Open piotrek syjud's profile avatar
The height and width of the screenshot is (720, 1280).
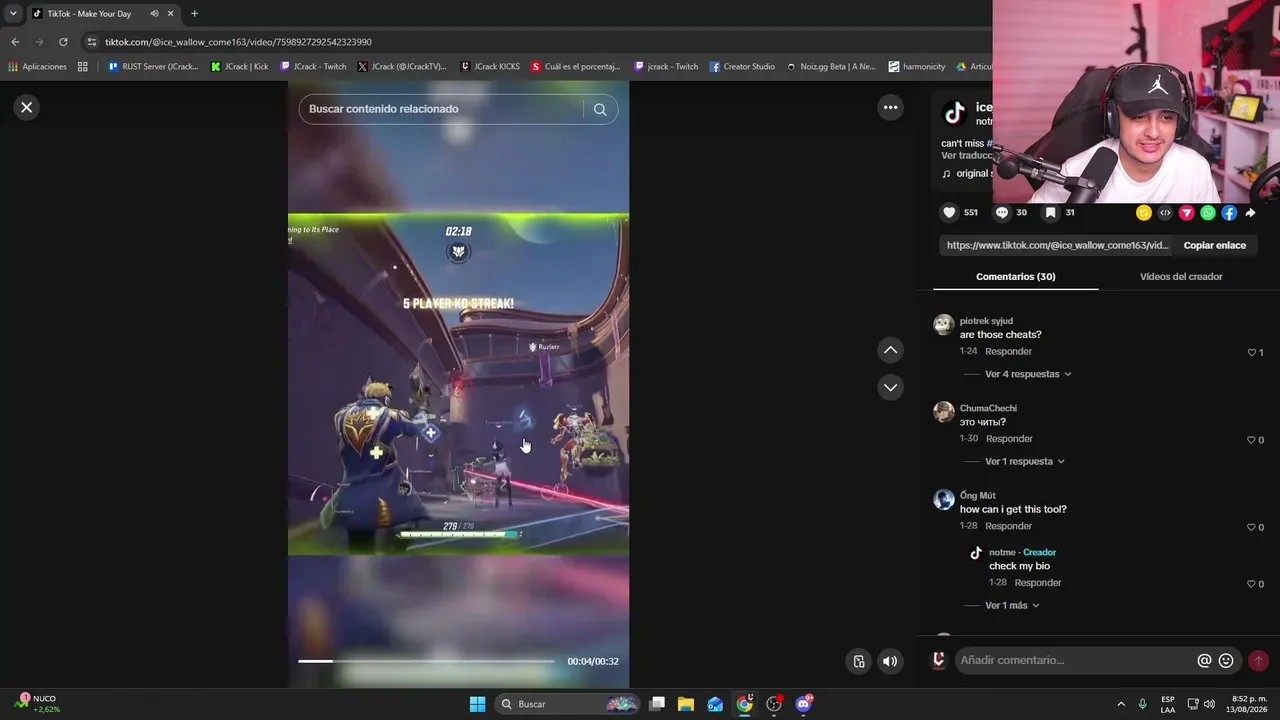tap(943, 324)
